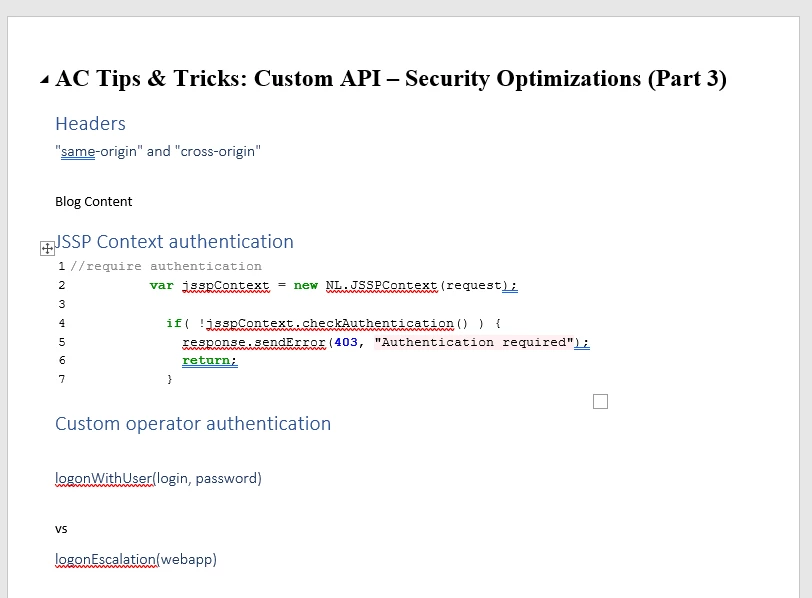Click the underlined word "same"

[78, 152]
